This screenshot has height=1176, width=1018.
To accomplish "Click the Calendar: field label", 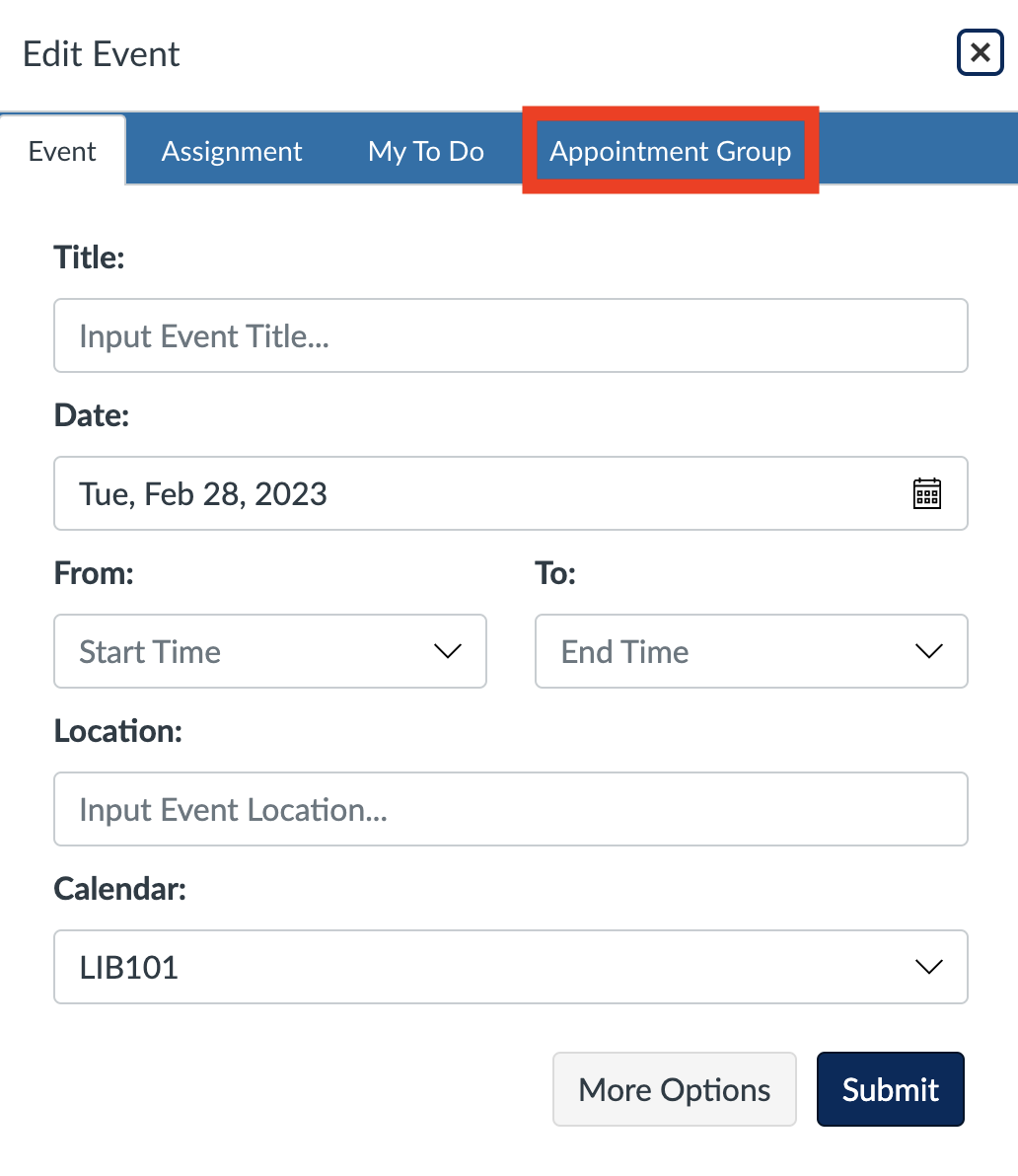I will (120, 889).
